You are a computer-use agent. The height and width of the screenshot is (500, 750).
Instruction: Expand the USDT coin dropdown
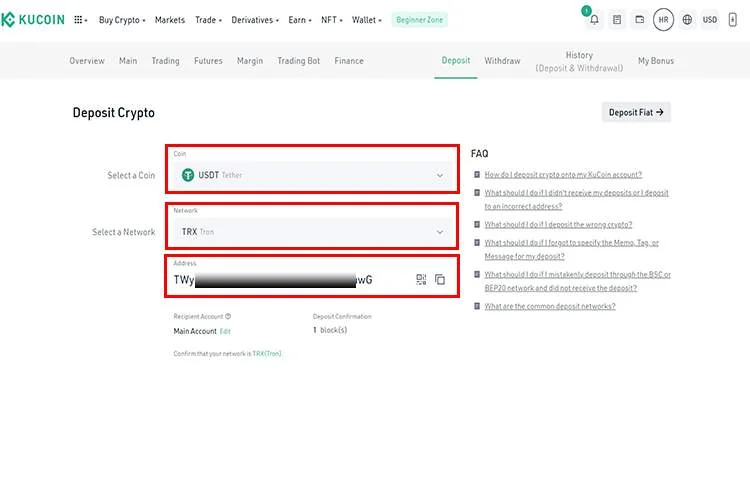pos(312,175)
